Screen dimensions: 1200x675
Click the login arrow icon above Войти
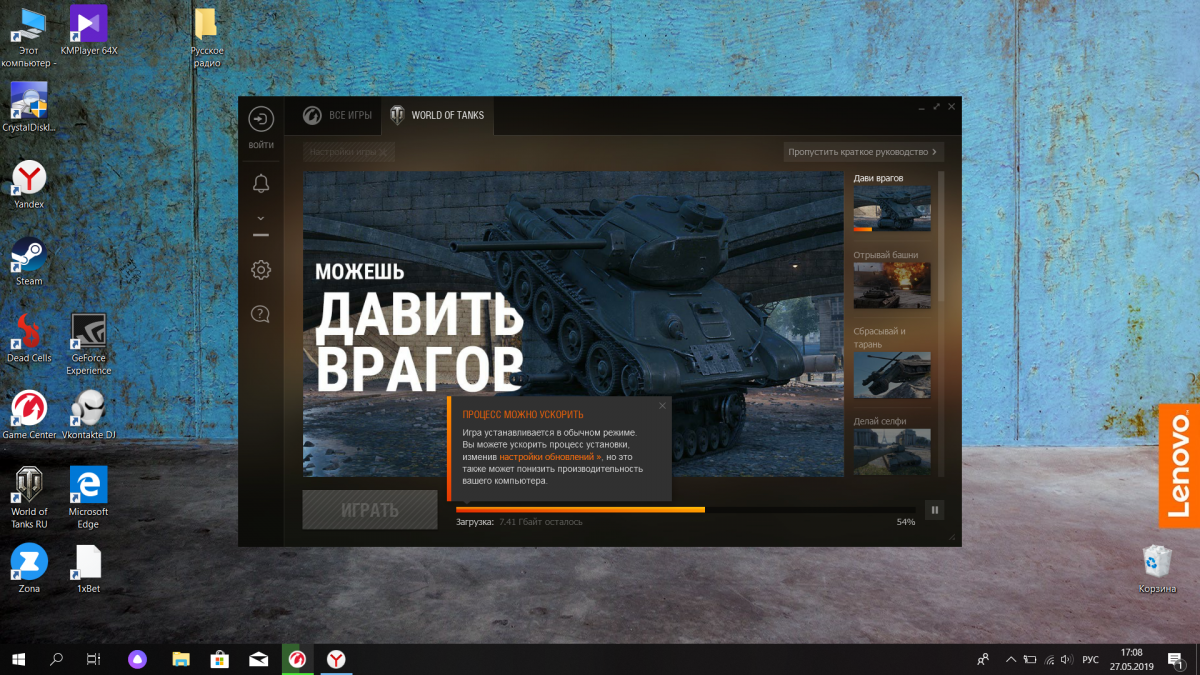coord(261,120)
